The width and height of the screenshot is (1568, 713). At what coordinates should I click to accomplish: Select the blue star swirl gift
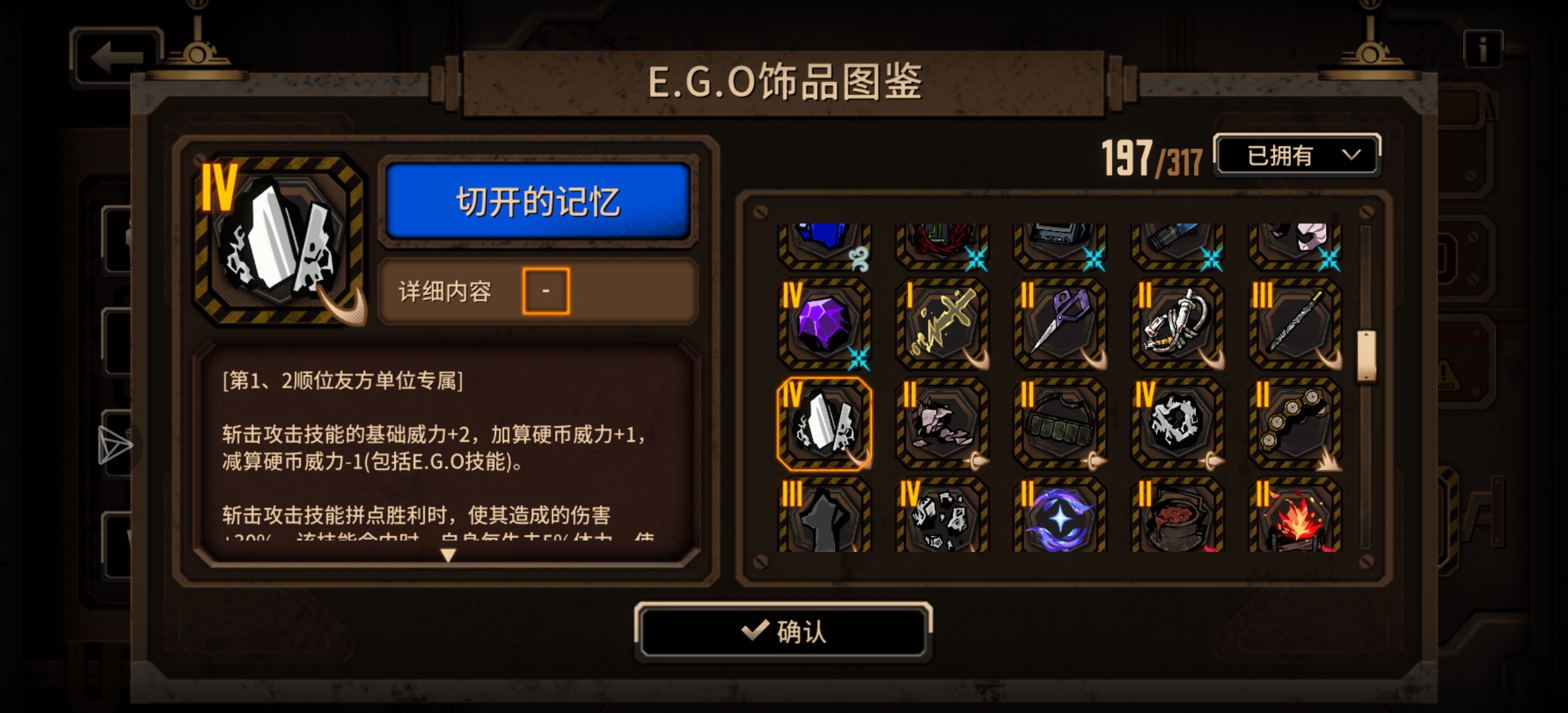pos(1060,515)
